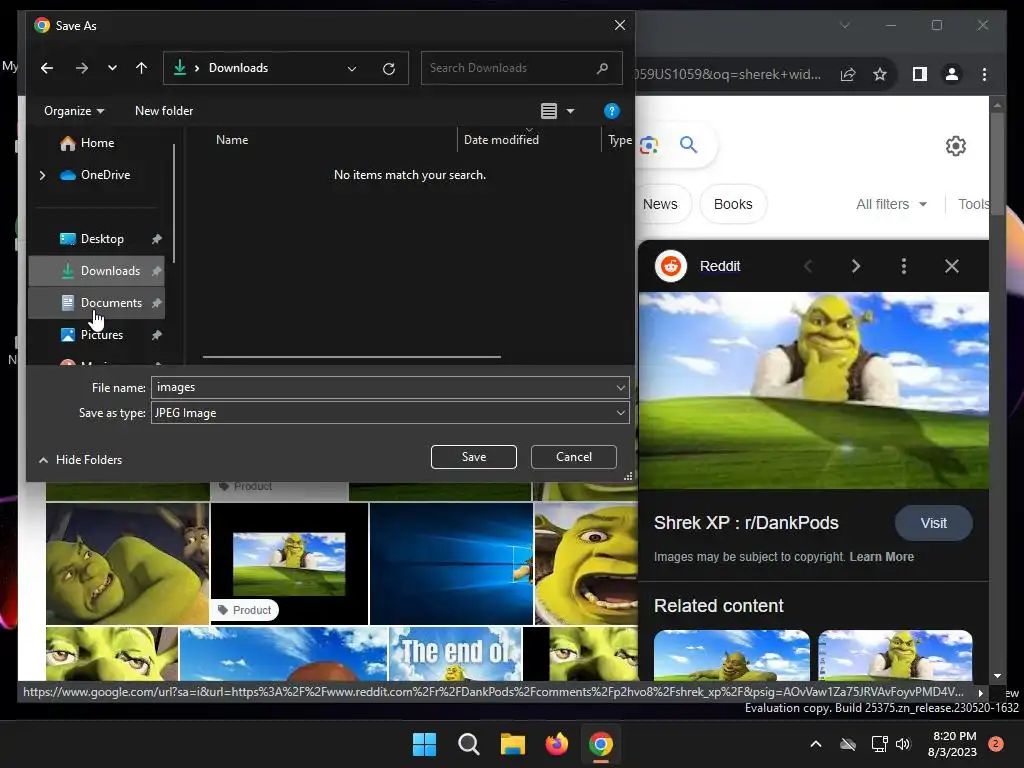Open the 8:20 PM clock
This screenshot has height=768, width=1024.
tap(952, 744)
